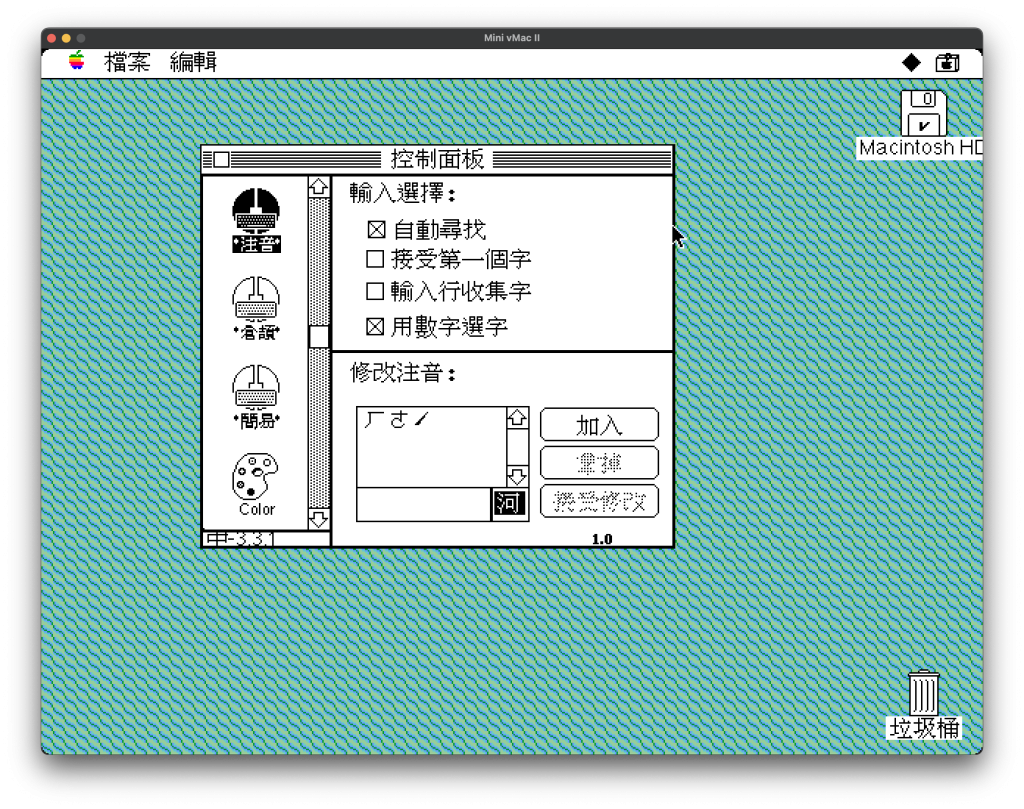Disable the 自動尋找 checkbox
The image size is (1024, 809).
point(376,230)
